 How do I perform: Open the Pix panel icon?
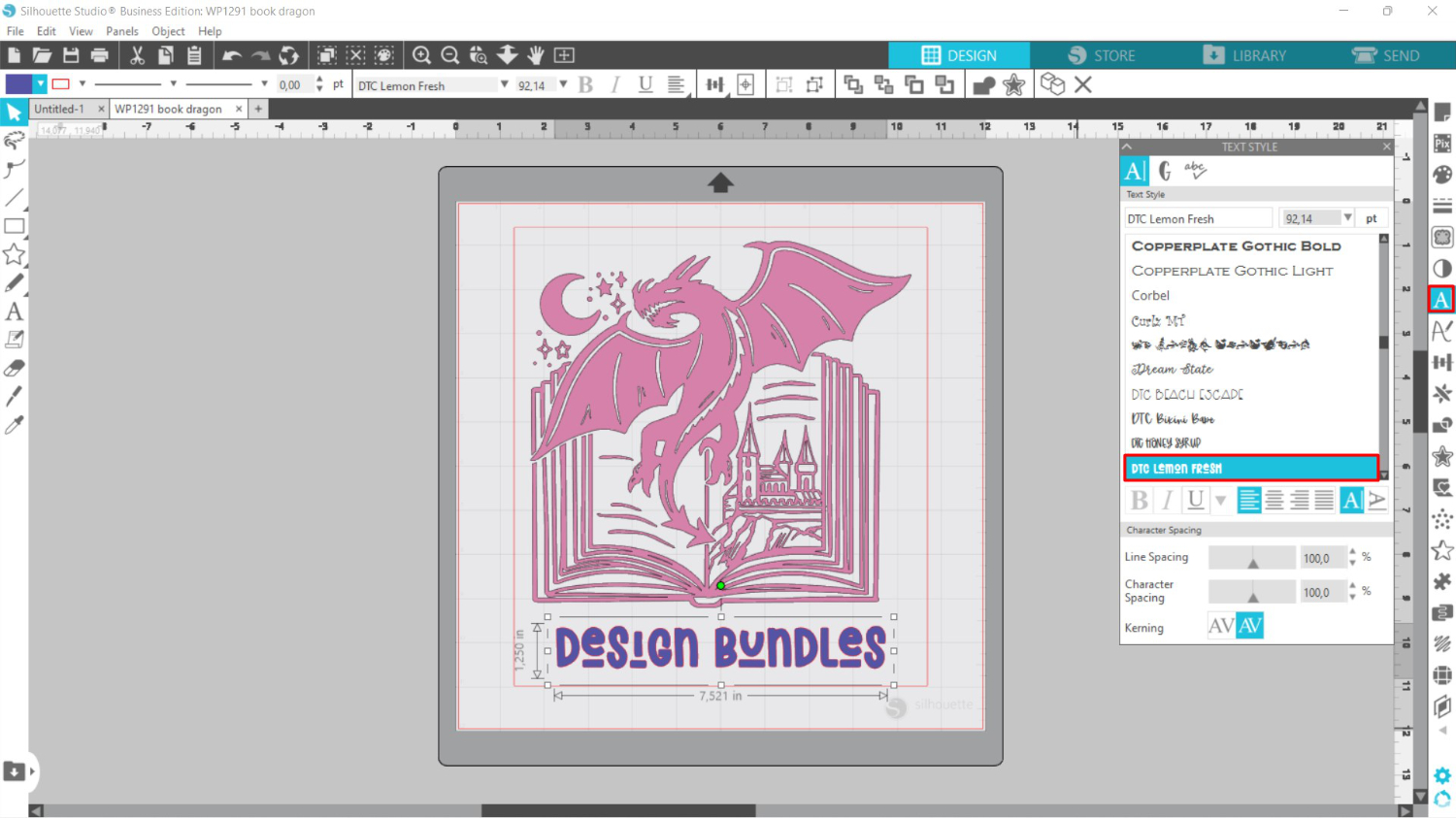[x=1442, y=144]
